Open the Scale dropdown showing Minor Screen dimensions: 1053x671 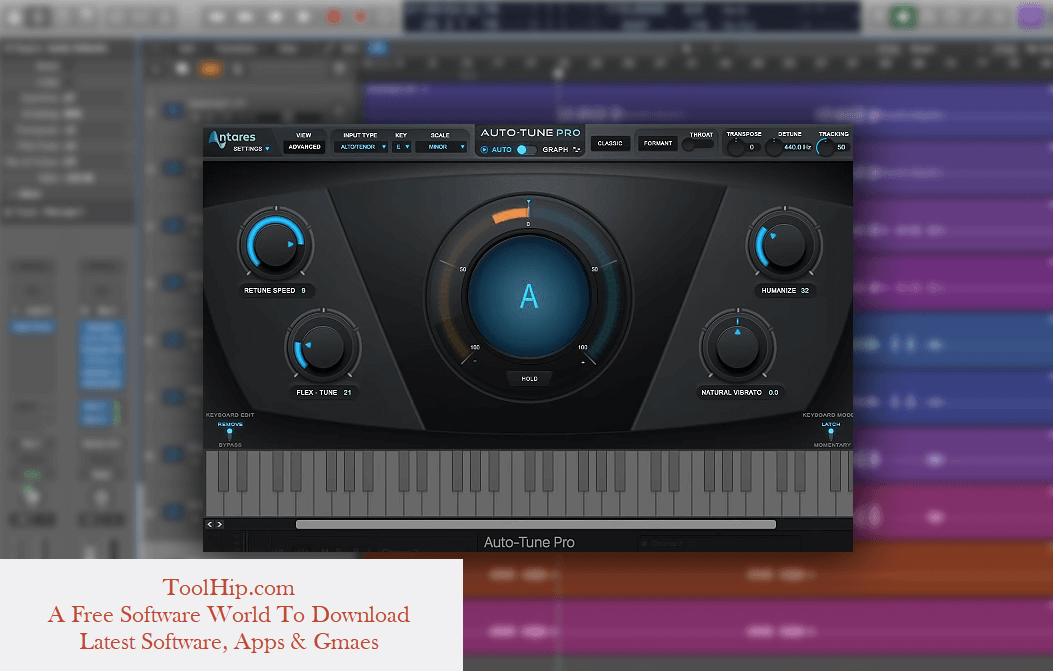click(x=441, y=146)
